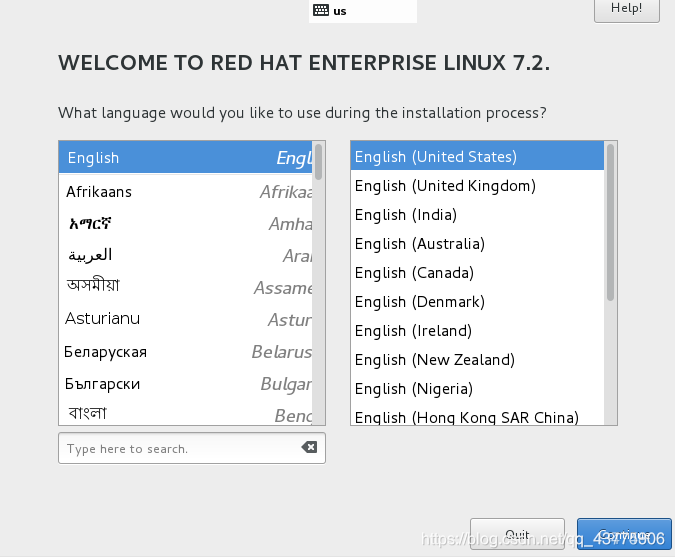
Task: Choose English (United Kingdom) locale
Action: click(x=477, y=186)
